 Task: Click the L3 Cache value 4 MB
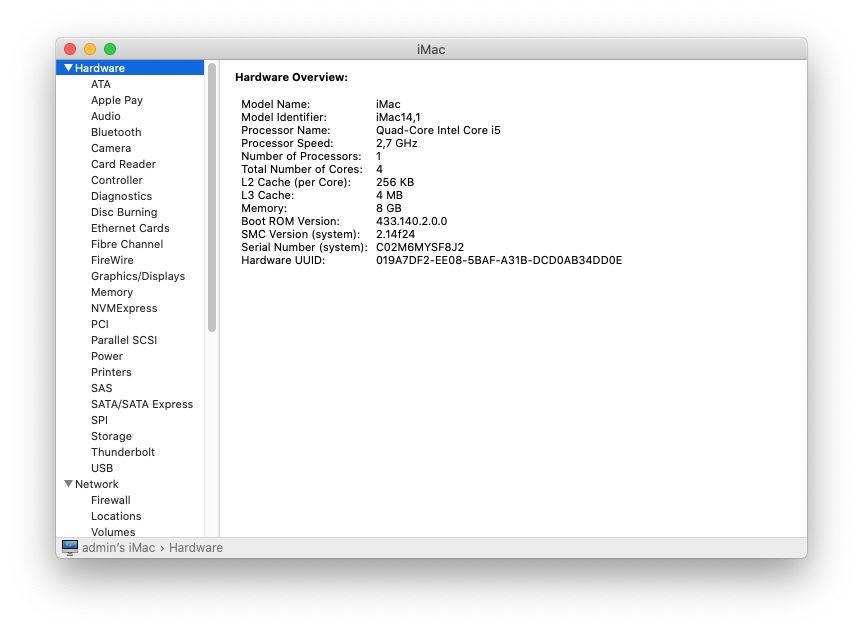[389, 195]
